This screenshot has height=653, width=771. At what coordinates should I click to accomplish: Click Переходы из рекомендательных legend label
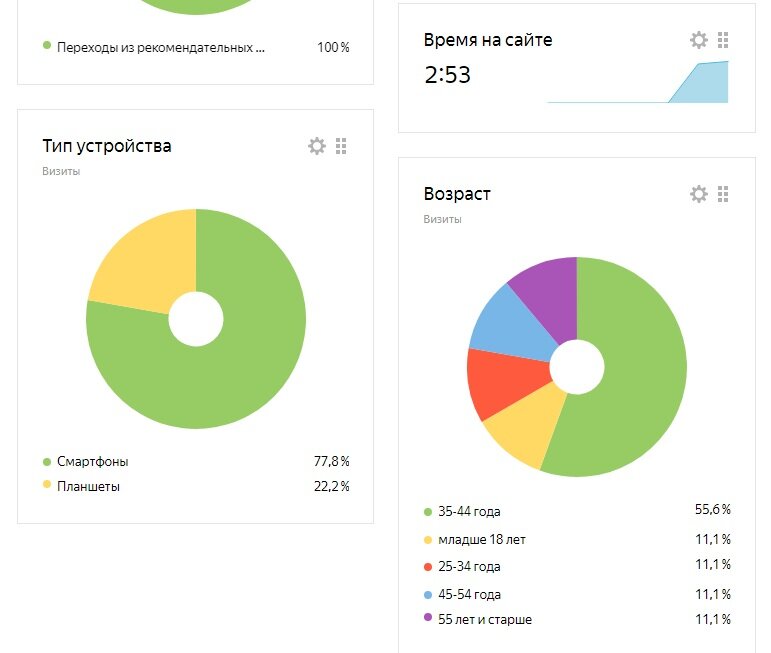tap(161, 47)
